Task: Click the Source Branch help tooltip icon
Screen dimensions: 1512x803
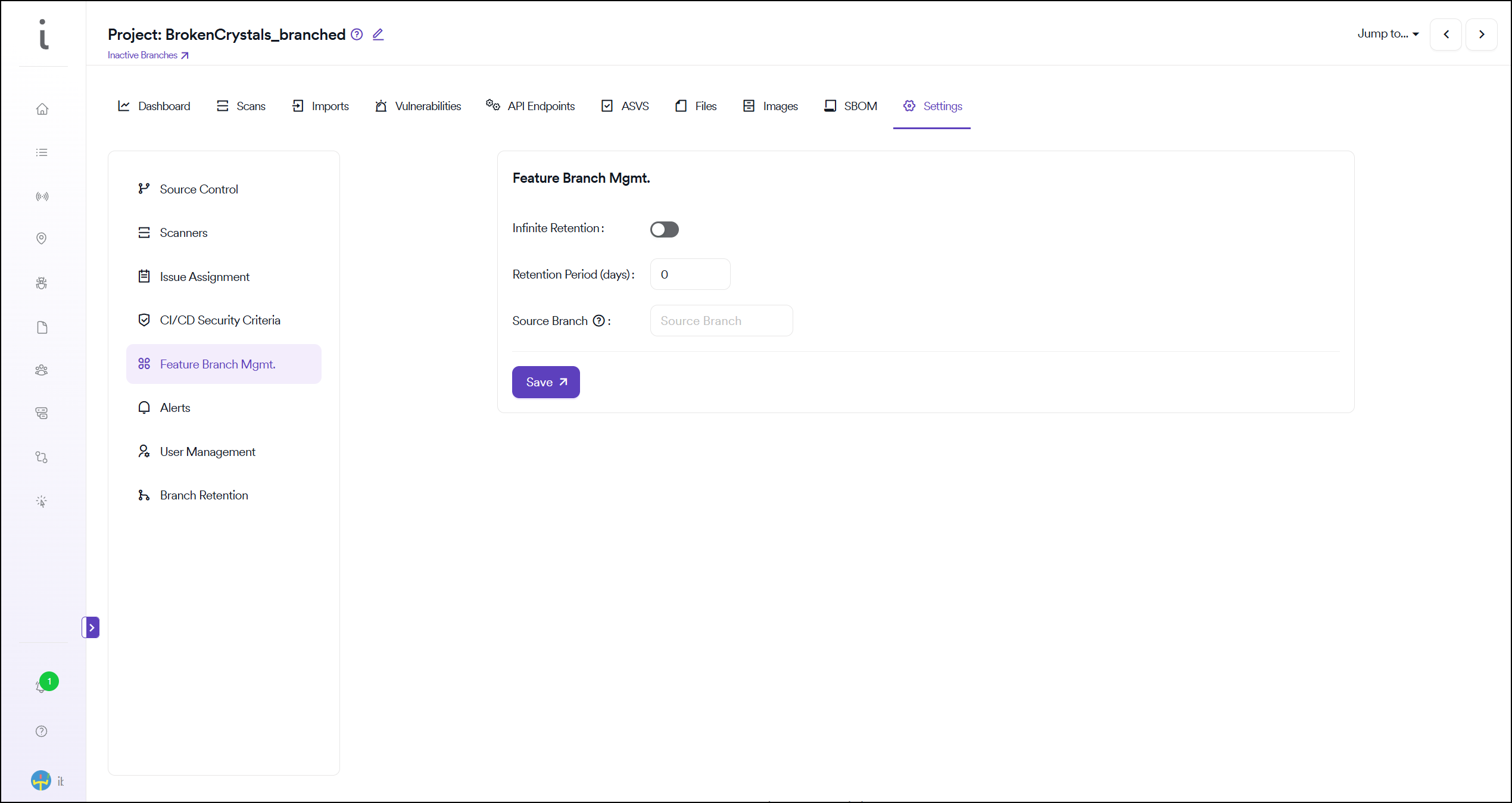Action: click(x=599, y=321)
